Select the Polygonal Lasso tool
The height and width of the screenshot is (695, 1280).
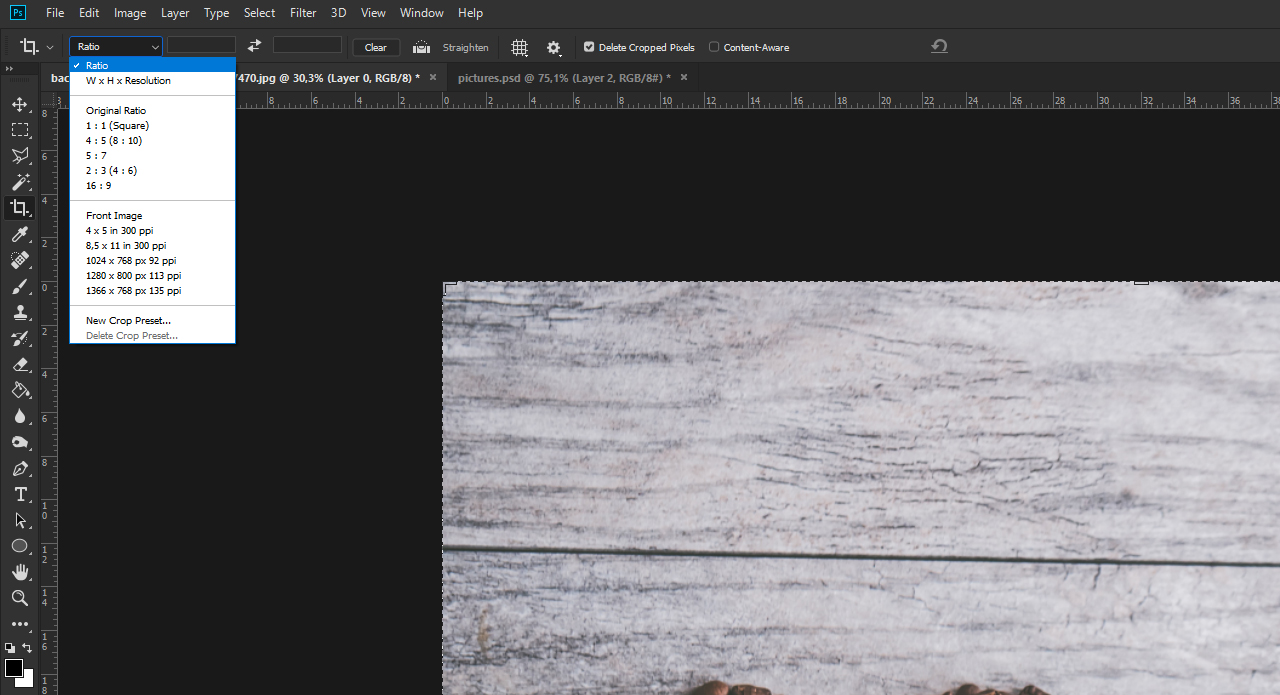(x=20, y=156)
